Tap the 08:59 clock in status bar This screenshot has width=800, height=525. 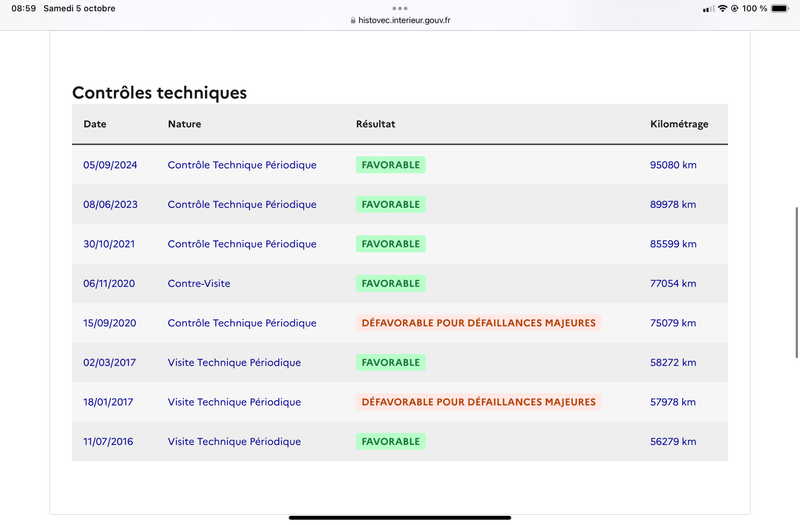23,8
